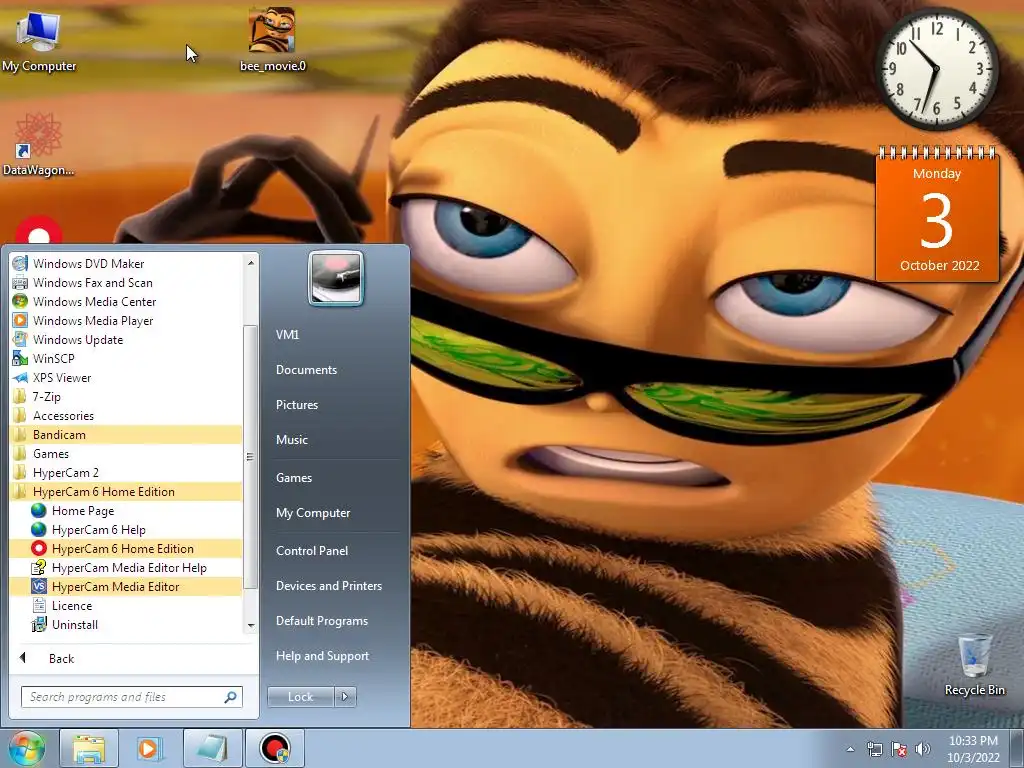This screenshot has width=1024, height=768.
Task: Select bee_movie.0 desktop file
Action: click(x=272, y=39)
